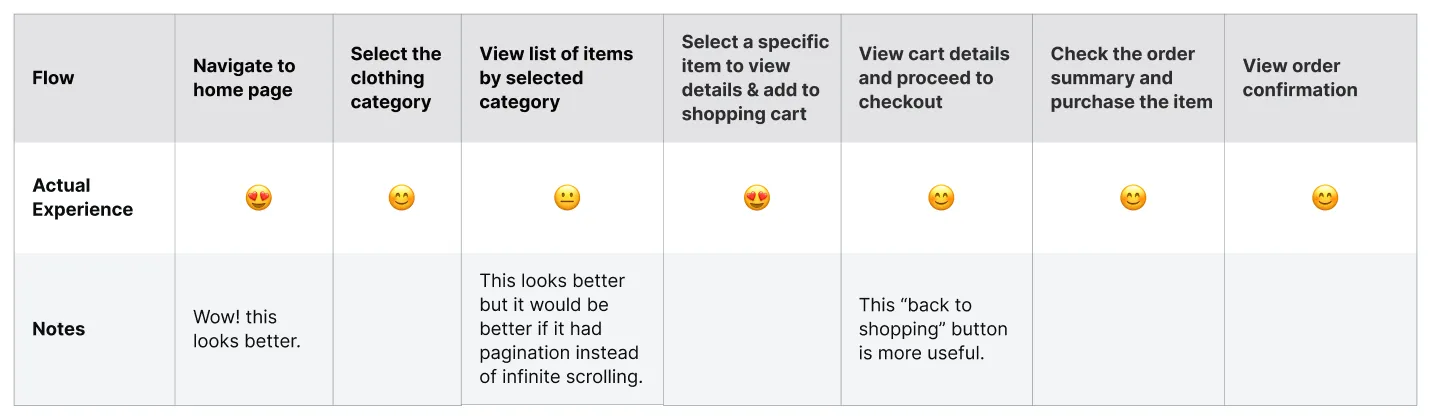Click the smiling emoji under View cart details
Viewport: 1431px width, 417px height.
(941, 198)
